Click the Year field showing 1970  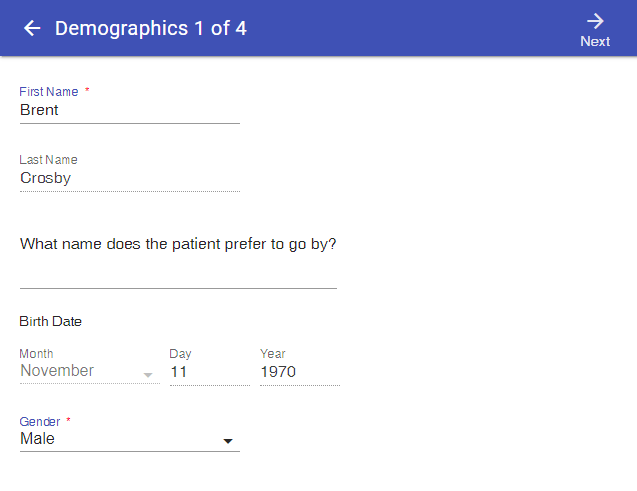(299, 372)
